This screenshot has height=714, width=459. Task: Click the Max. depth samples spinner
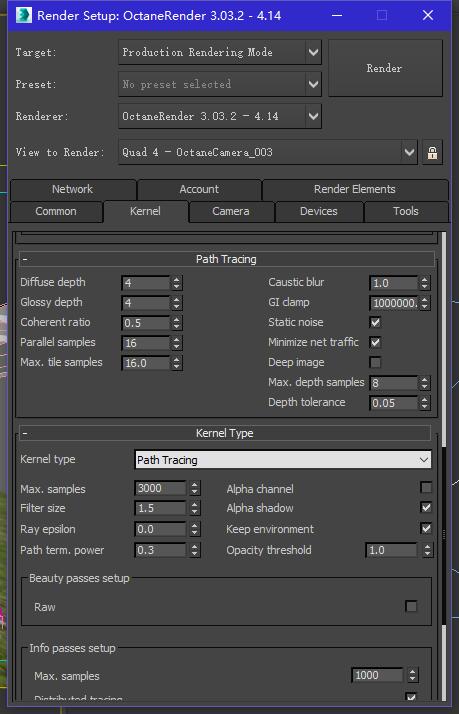(424, 383)
